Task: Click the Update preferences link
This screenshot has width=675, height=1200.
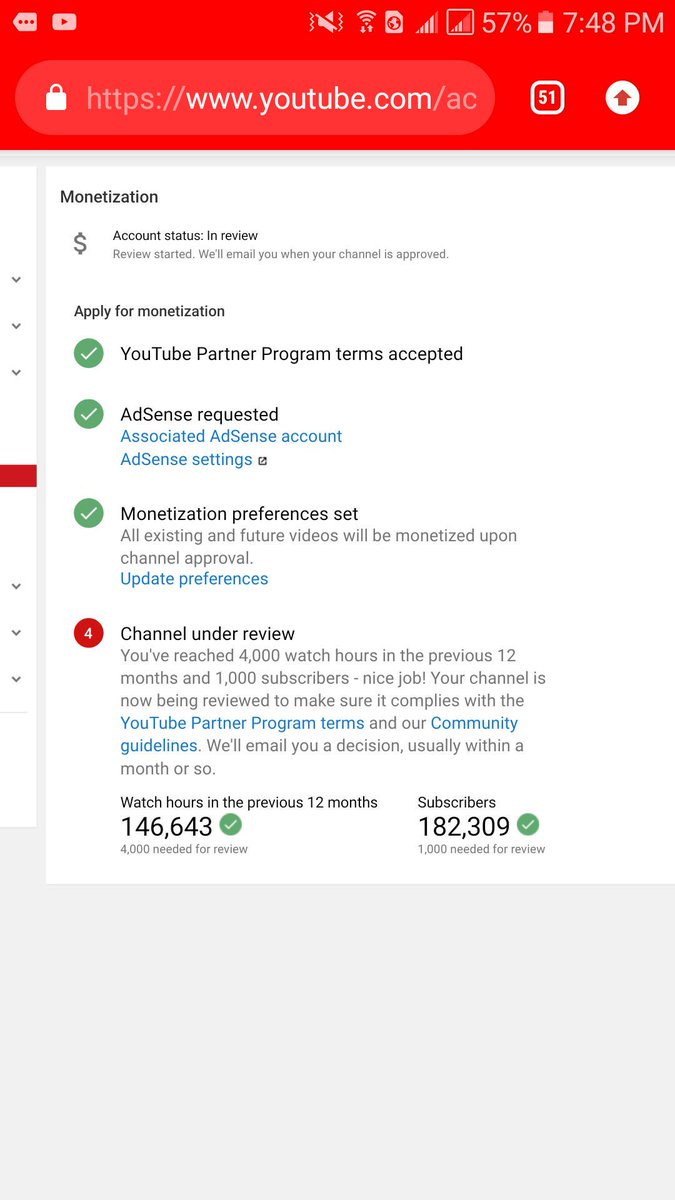Action: click(194, 578)
